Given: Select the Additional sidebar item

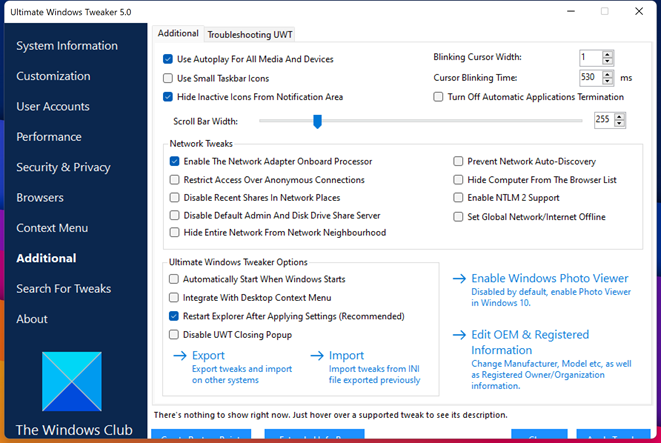Looking at the screenshot, I should tap(46, 258).
